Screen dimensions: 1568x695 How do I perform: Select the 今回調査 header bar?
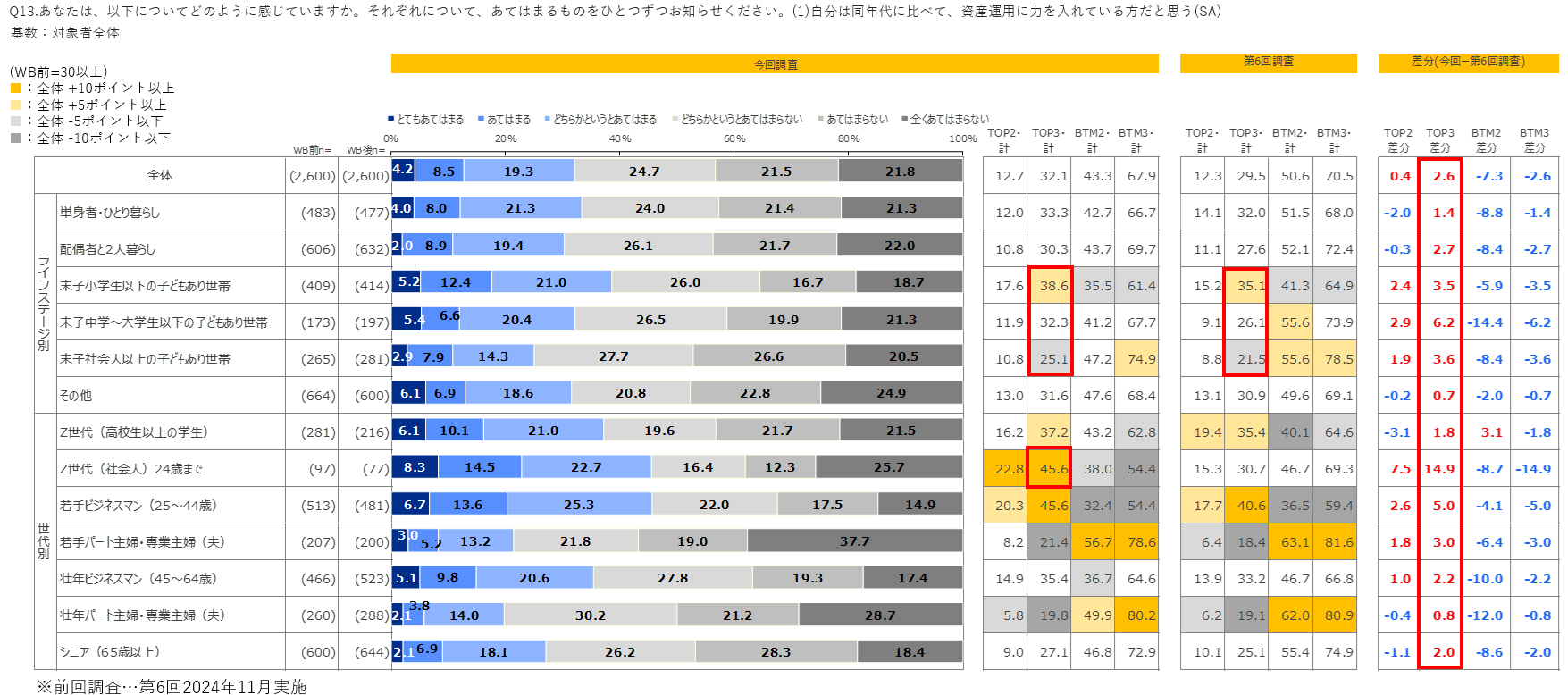(x=775, y=64)
